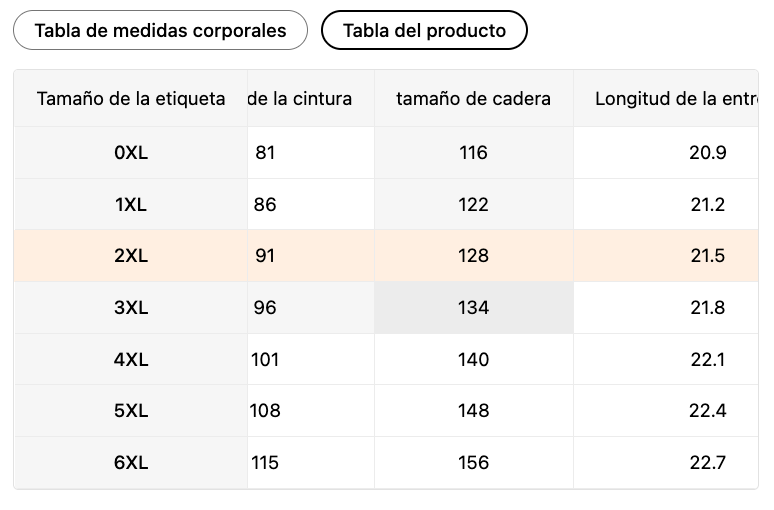
Task: Select the 6XL size row label
Action: coord(131,463)
